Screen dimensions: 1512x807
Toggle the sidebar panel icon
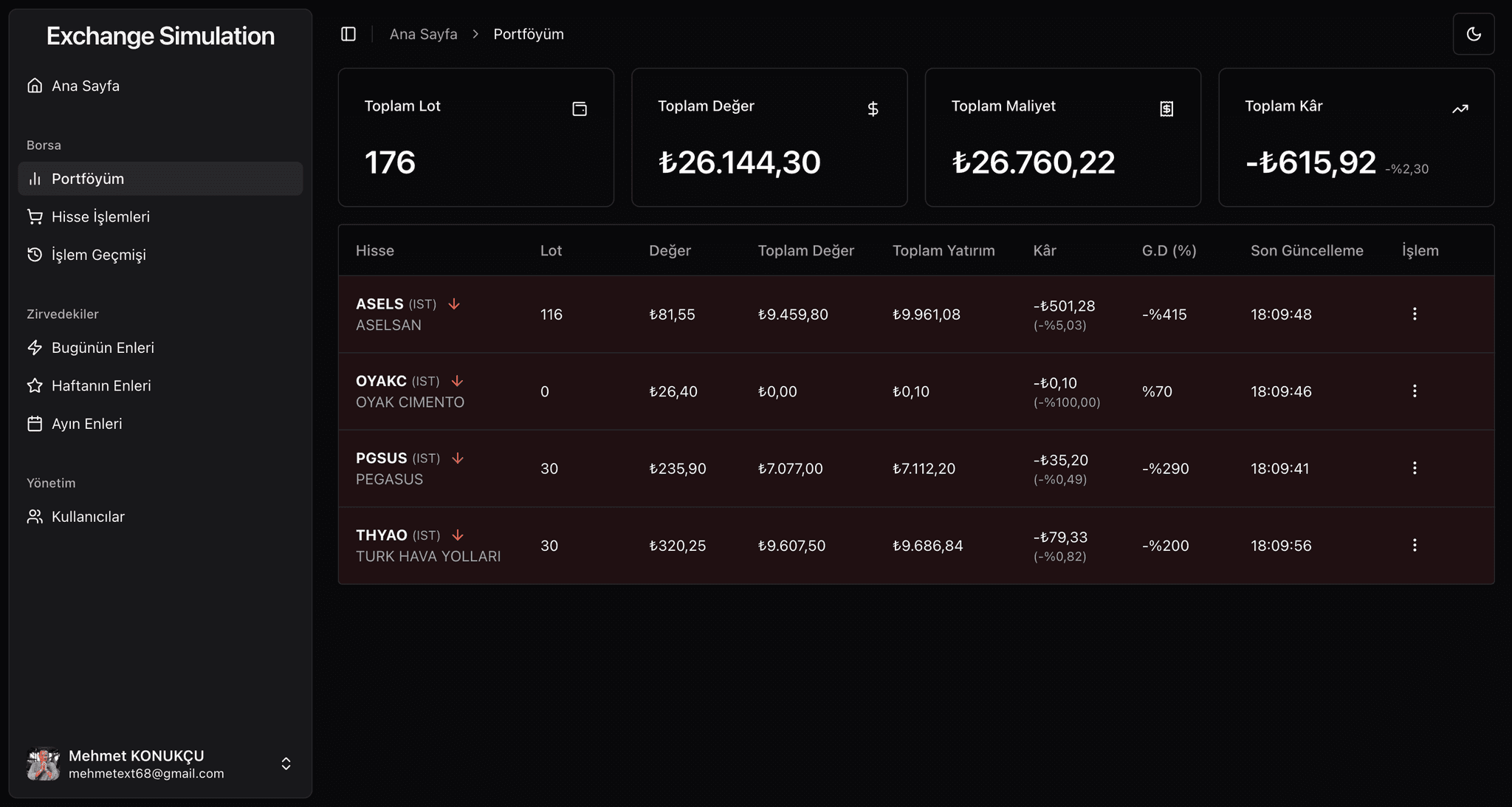(348, 34)
